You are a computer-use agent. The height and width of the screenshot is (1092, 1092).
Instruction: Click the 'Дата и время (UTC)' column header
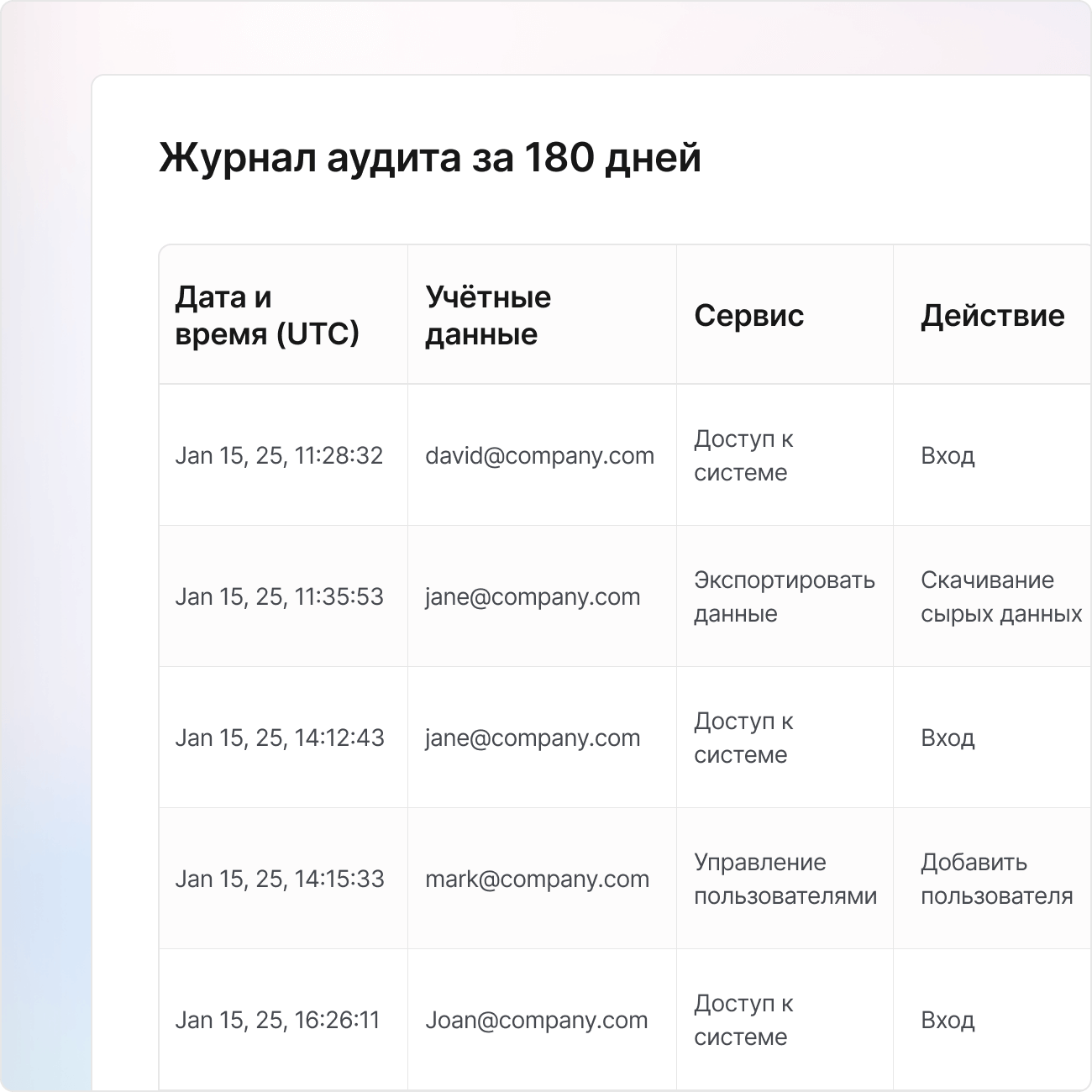(267, 315)
